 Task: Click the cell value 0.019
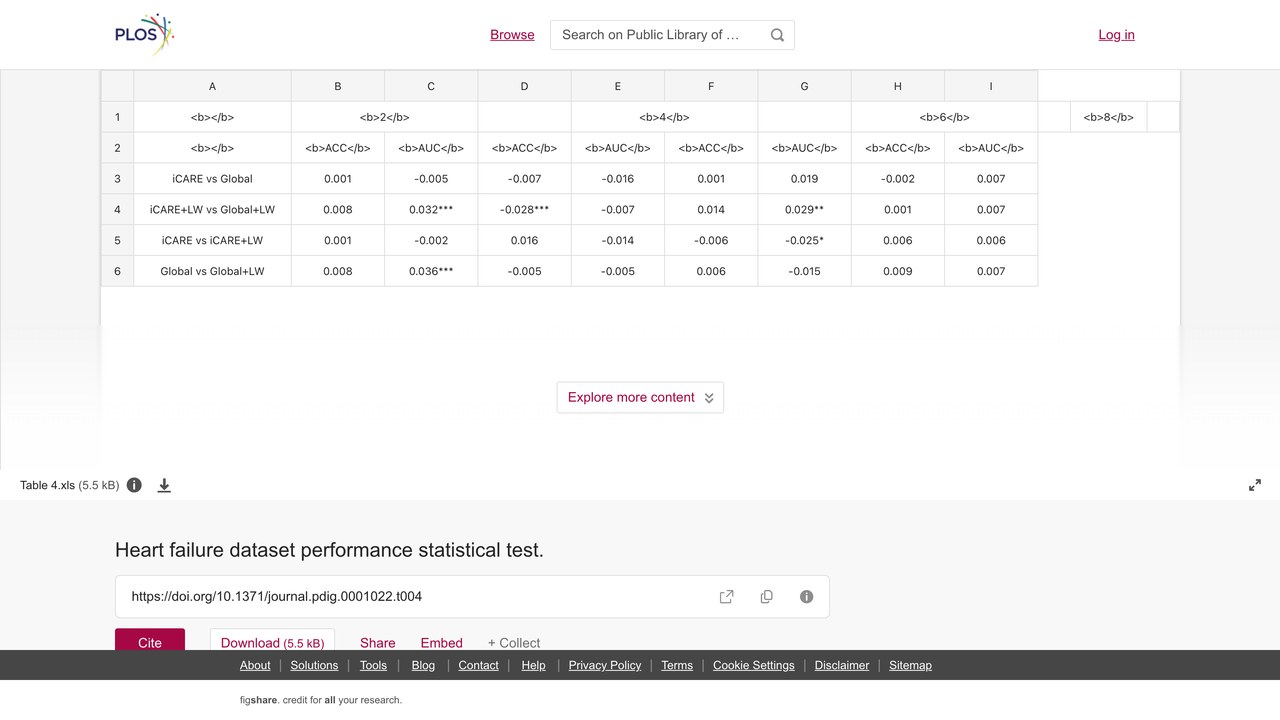(804, 179)
